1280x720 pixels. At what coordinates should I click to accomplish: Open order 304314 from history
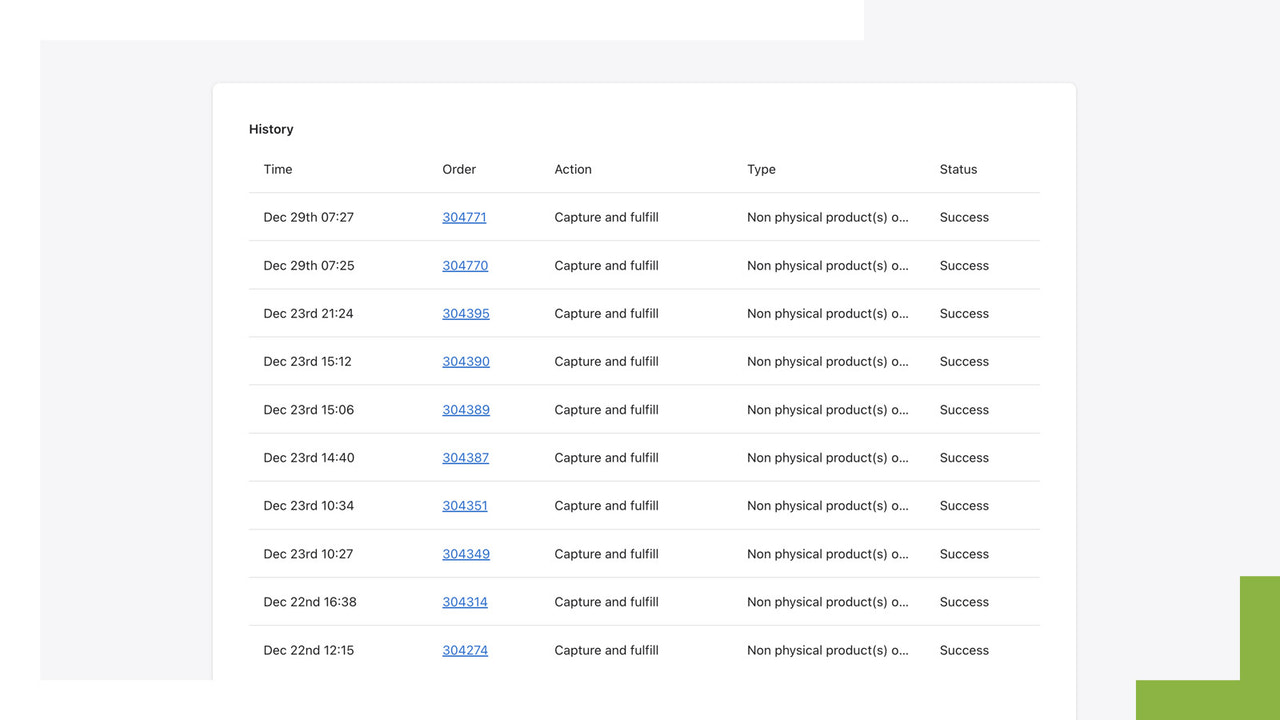click(x=464, y=601)
